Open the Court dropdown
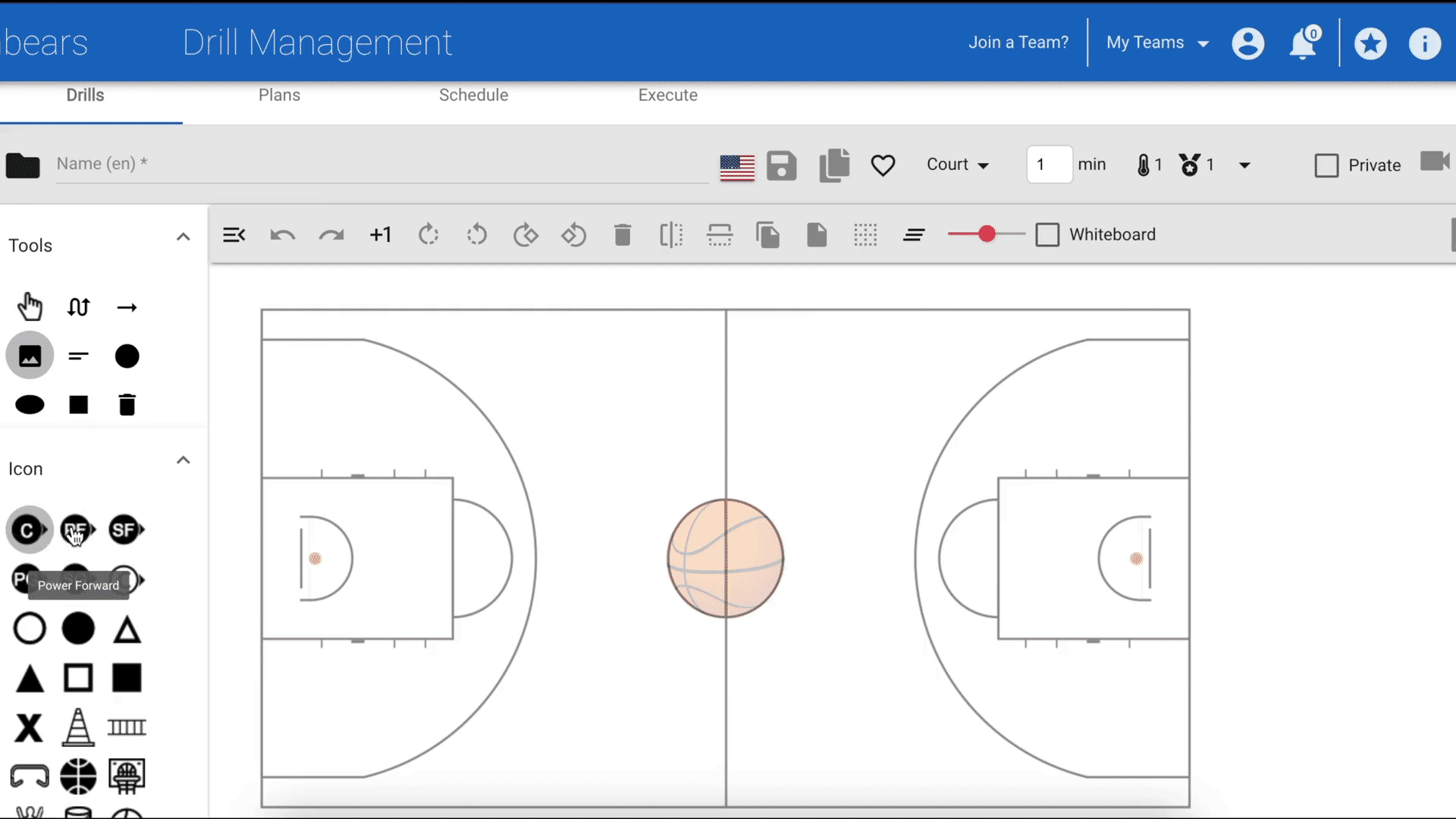Screen dimensions: 1456x819 958,165
